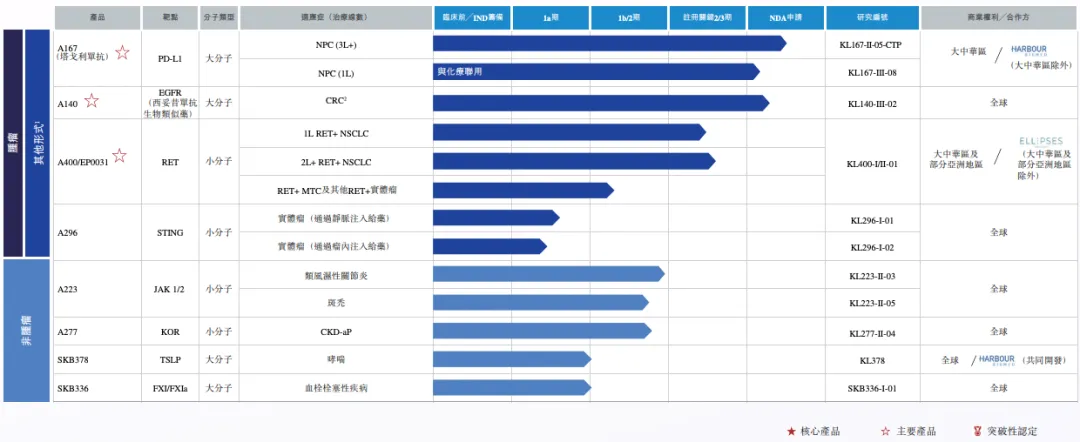Click the solid red star legend icon for 核心產品
The width and height of the screenshot is (1080, 442).
(791, 431)
